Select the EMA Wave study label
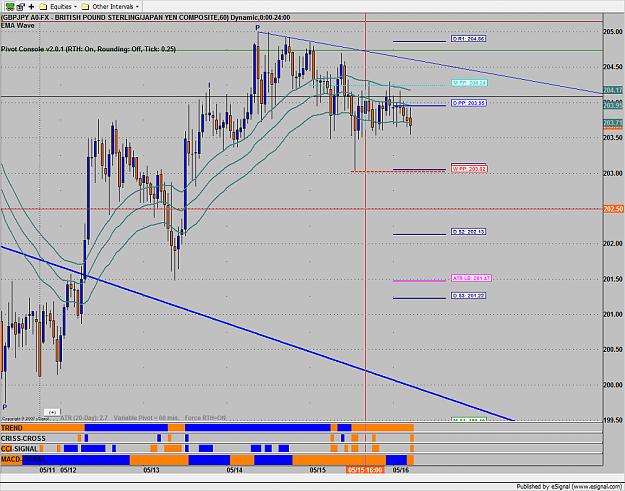This screenshot has height=491, width=625. click(x=18, y=26)
